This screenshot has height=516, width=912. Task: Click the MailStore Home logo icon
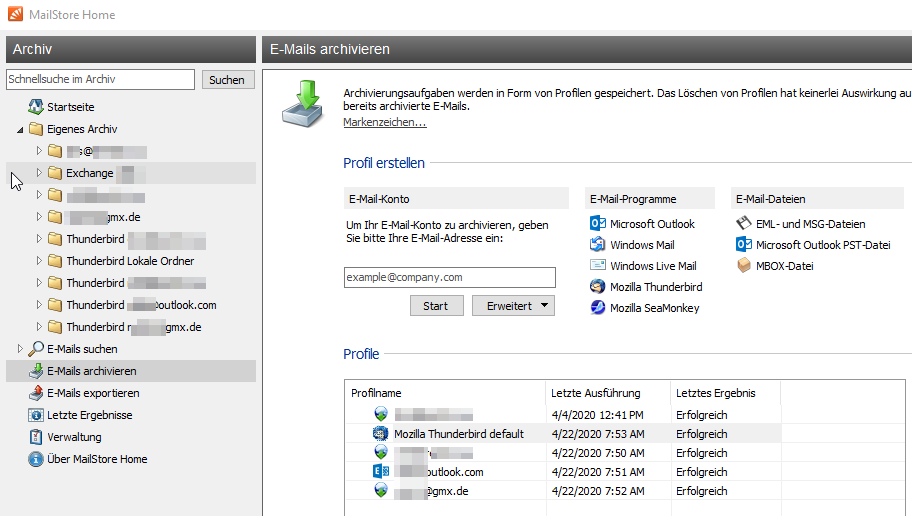[16, 14]
